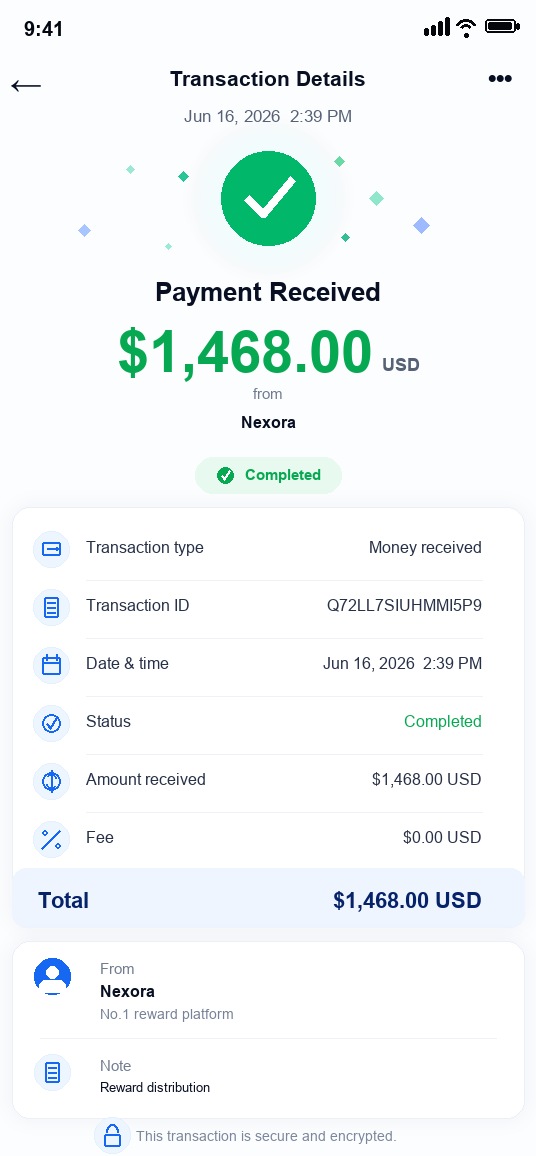The image size is (536, 1156).
Task: Click the Transaction type icon
Action: (x=52, y=549)
